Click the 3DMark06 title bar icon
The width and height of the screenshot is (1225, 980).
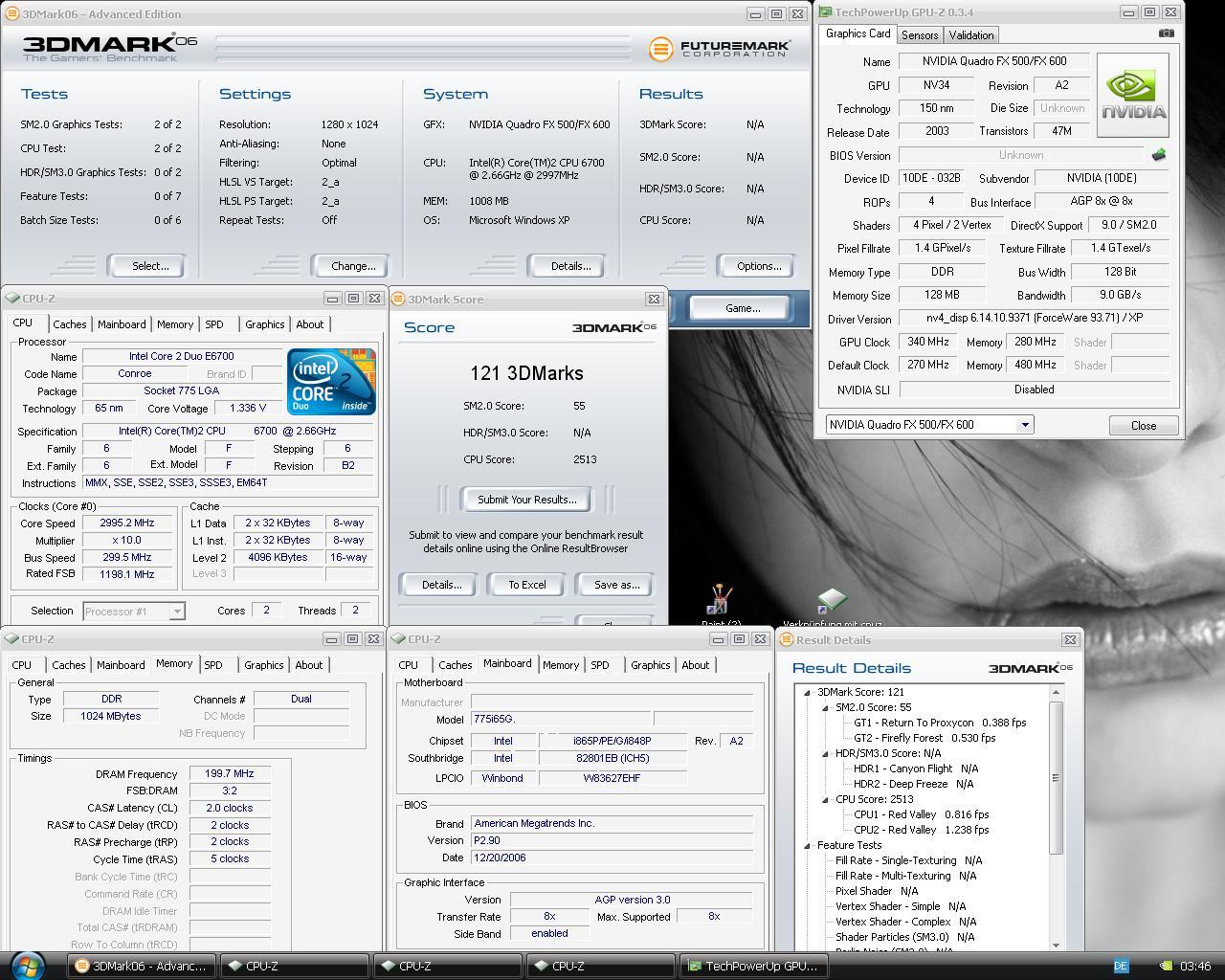pyautogui.click(x=11, y=13)
